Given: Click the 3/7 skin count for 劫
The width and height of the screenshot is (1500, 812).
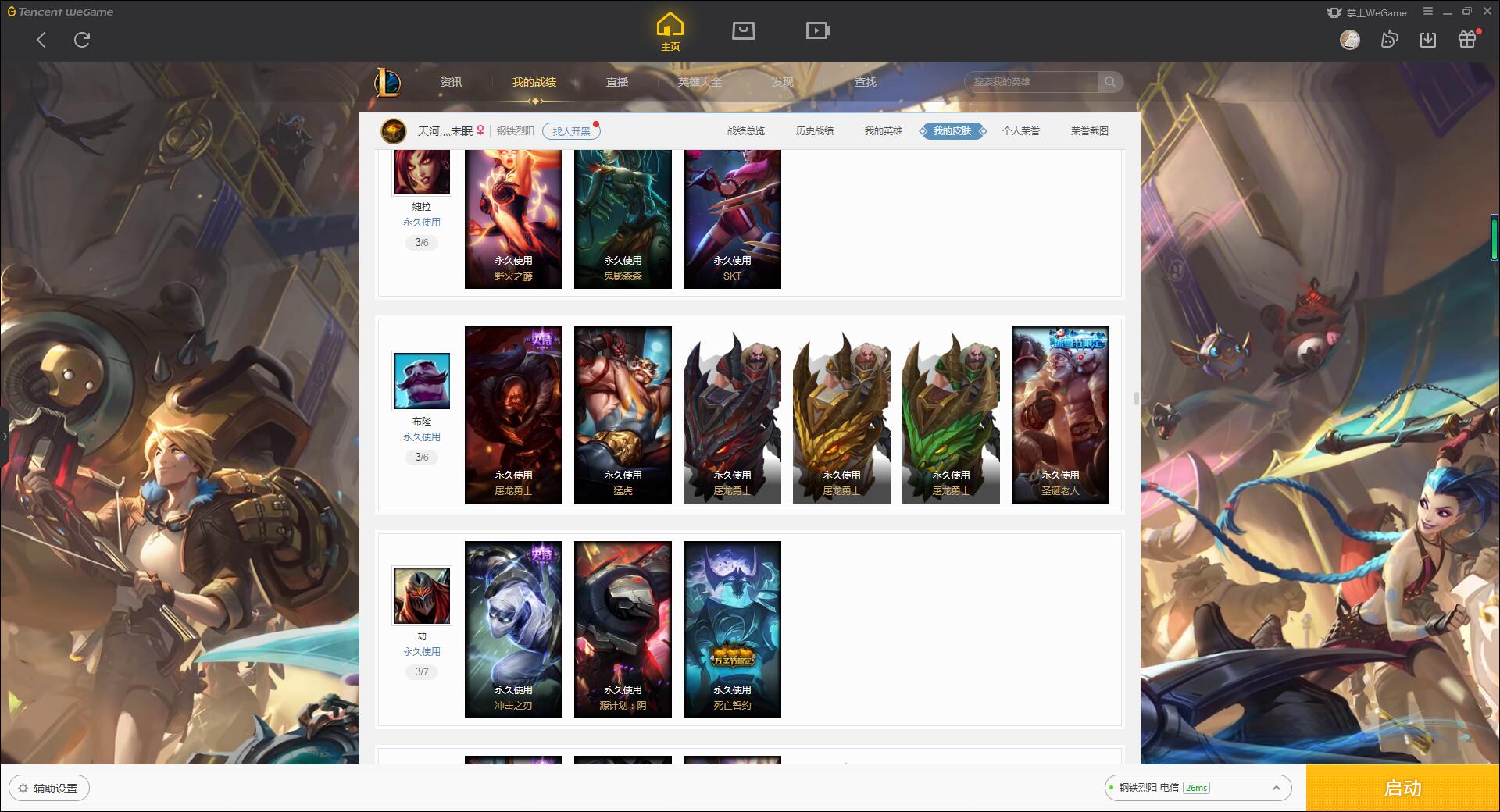Looking at the screenshot, I should (422, 671).
